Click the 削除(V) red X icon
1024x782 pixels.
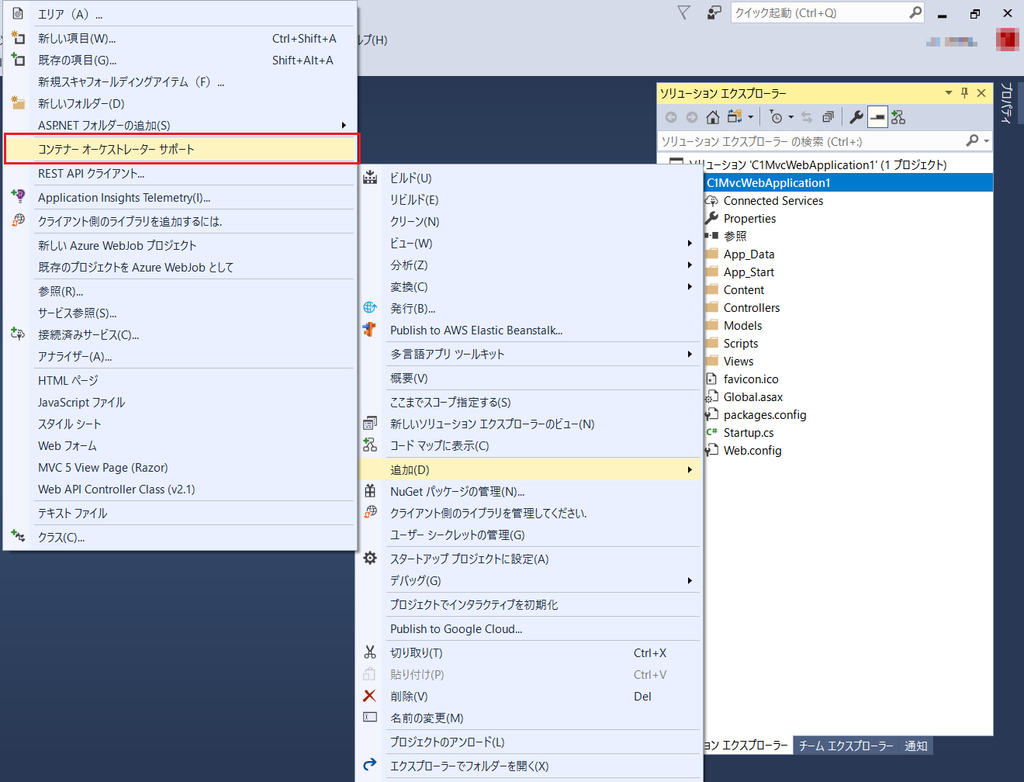pos(370,696)
